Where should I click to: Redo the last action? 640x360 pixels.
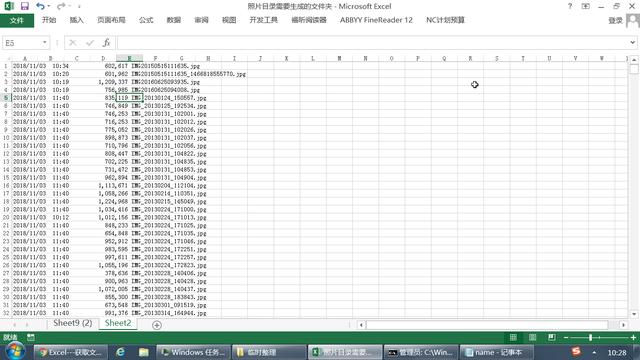tap(61, 6)
